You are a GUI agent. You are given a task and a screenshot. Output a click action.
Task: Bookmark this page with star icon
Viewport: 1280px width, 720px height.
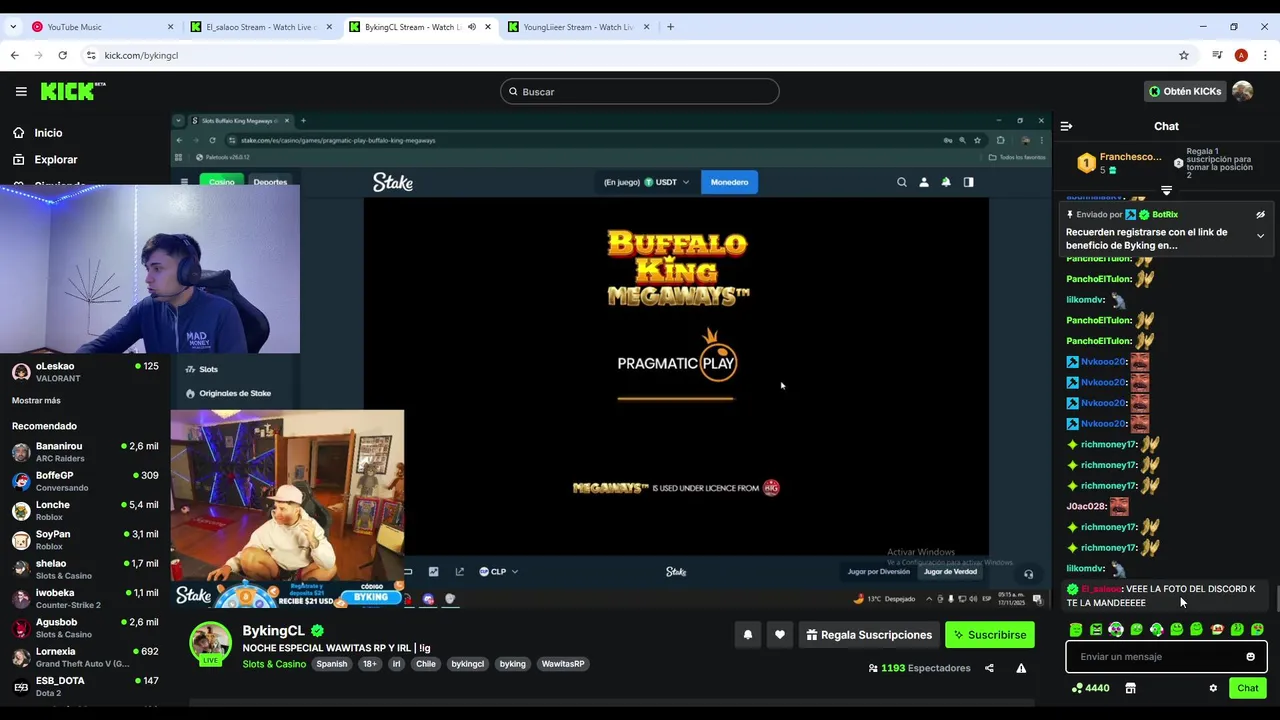[1184, 55]
